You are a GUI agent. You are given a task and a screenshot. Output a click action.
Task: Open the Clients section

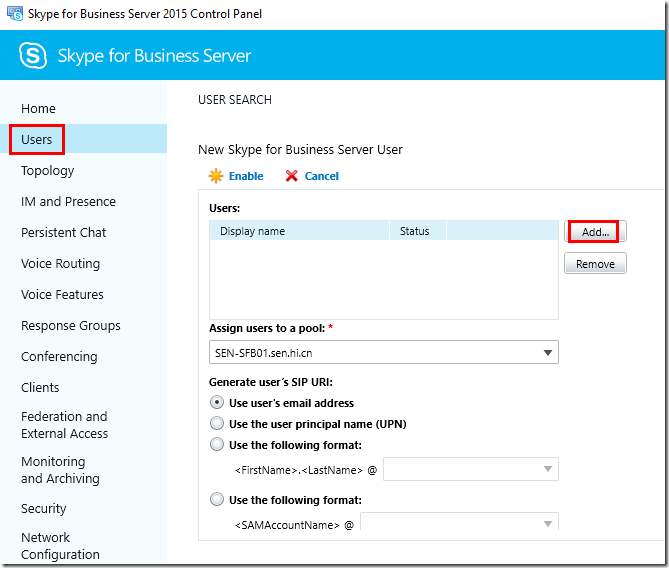40,387
